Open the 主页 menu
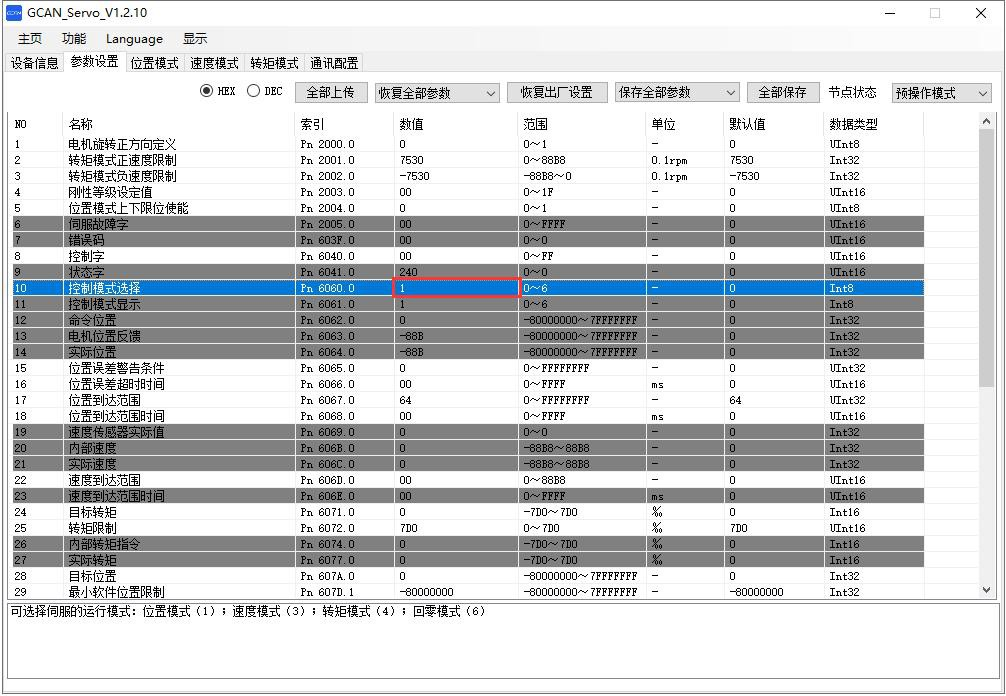The height and width of the screenshot is (696, 1006). coord(30,39)
